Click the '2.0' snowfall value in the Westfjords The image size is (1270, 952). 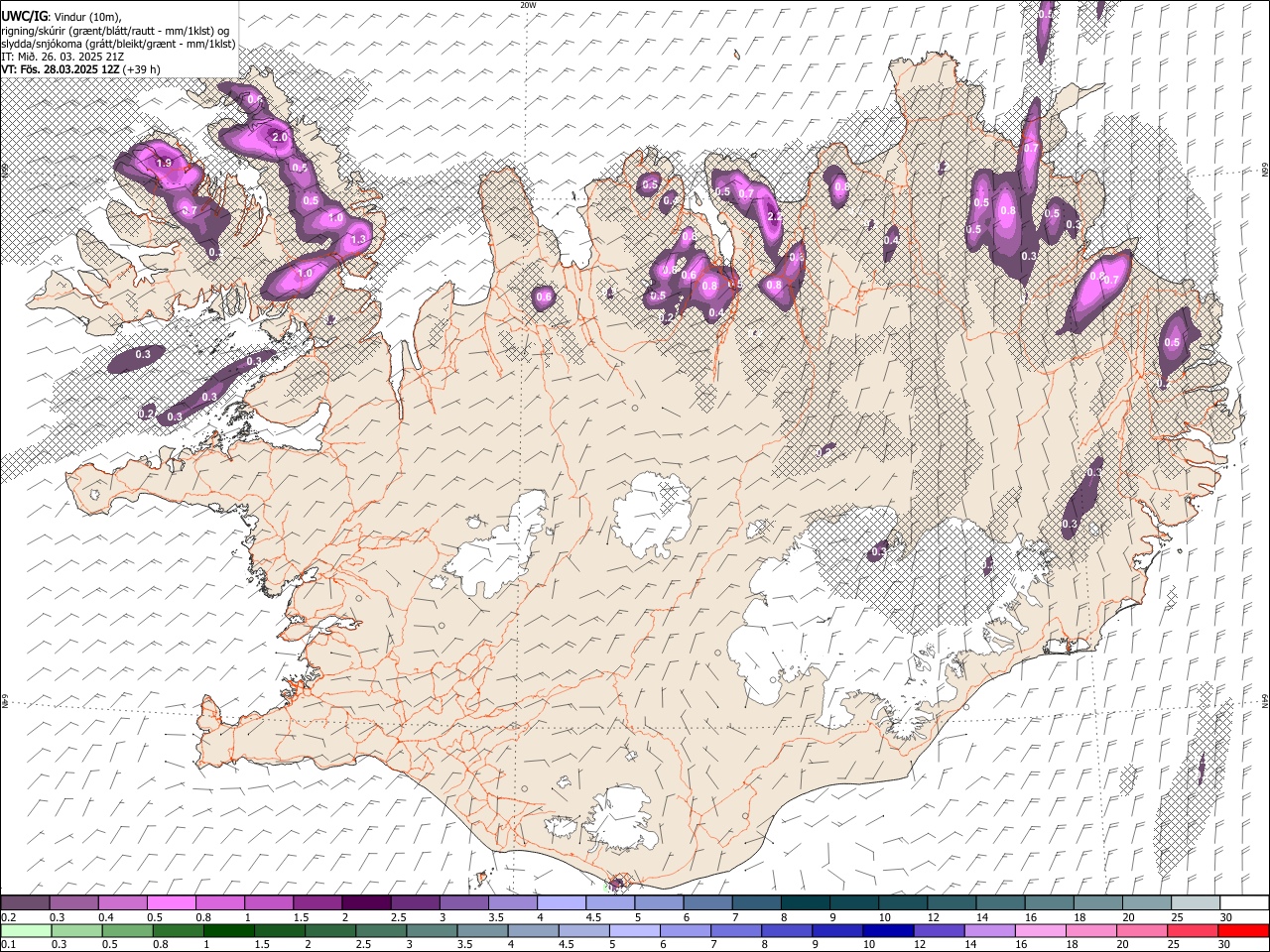pyautogui.click(x=280, y=137)
